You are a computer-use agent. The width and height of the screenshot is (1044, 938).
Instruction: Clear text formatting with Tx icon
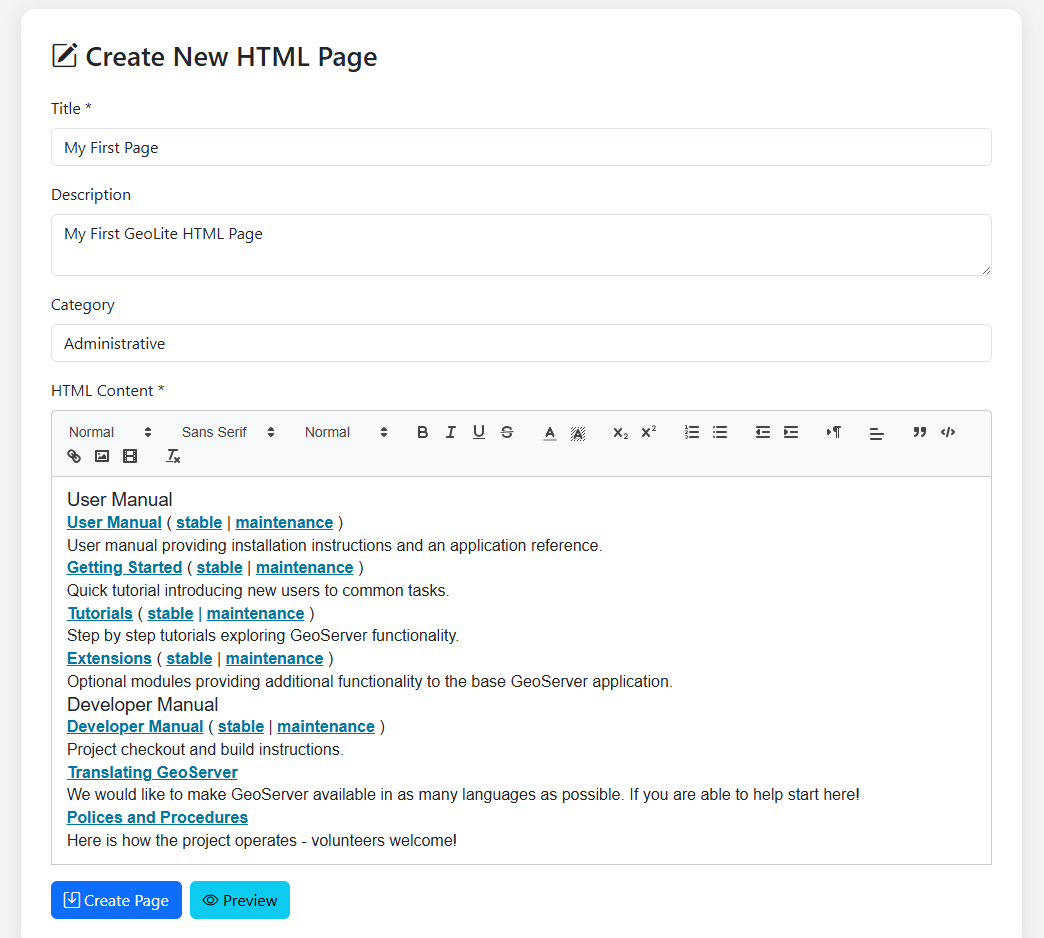(173, 456)
